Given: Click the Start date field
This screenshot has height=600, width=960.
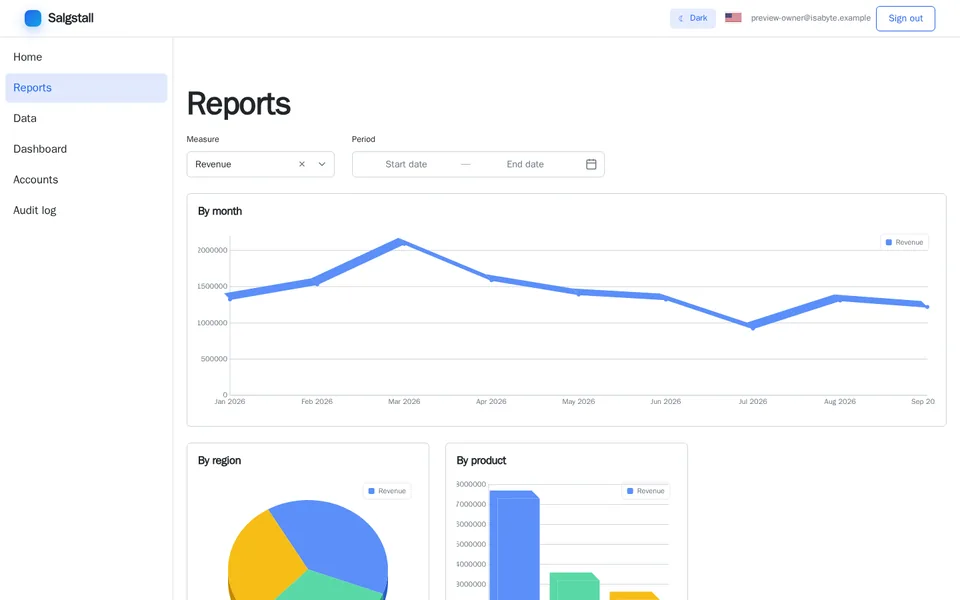Looking at the screenshot, I should (x=406, y=164).
